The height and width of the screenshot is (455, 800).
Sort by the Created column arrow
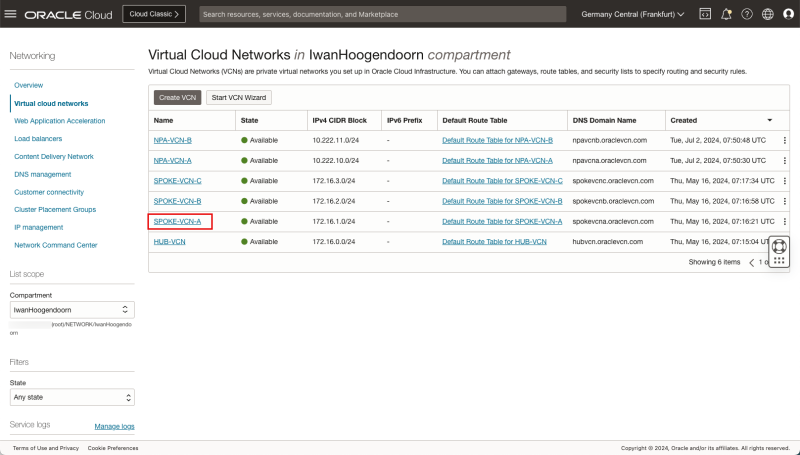(x=769, y=120)
